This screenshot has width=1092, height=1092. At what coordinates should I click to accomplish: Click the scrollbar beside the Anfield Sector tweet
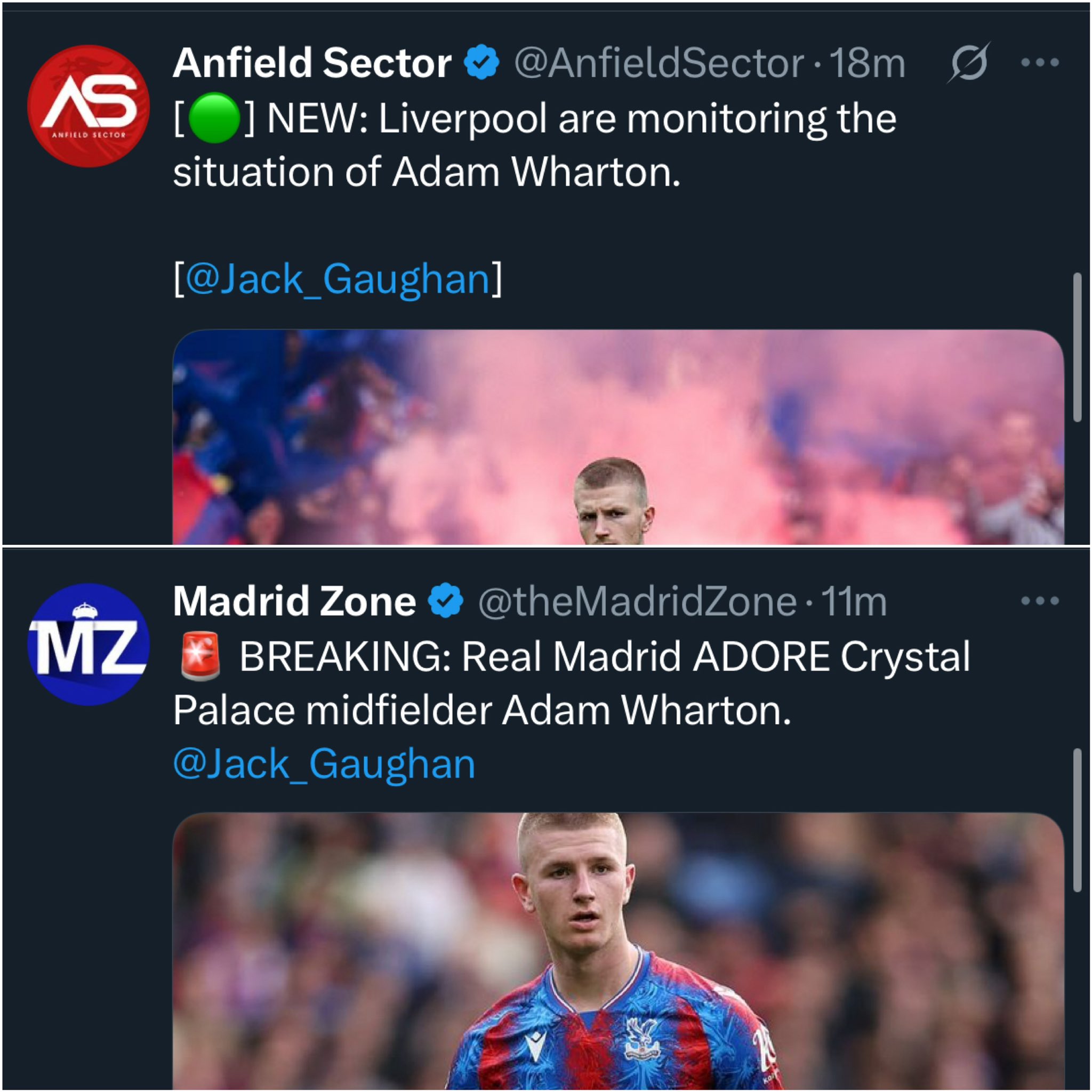tap(1077, 347)
